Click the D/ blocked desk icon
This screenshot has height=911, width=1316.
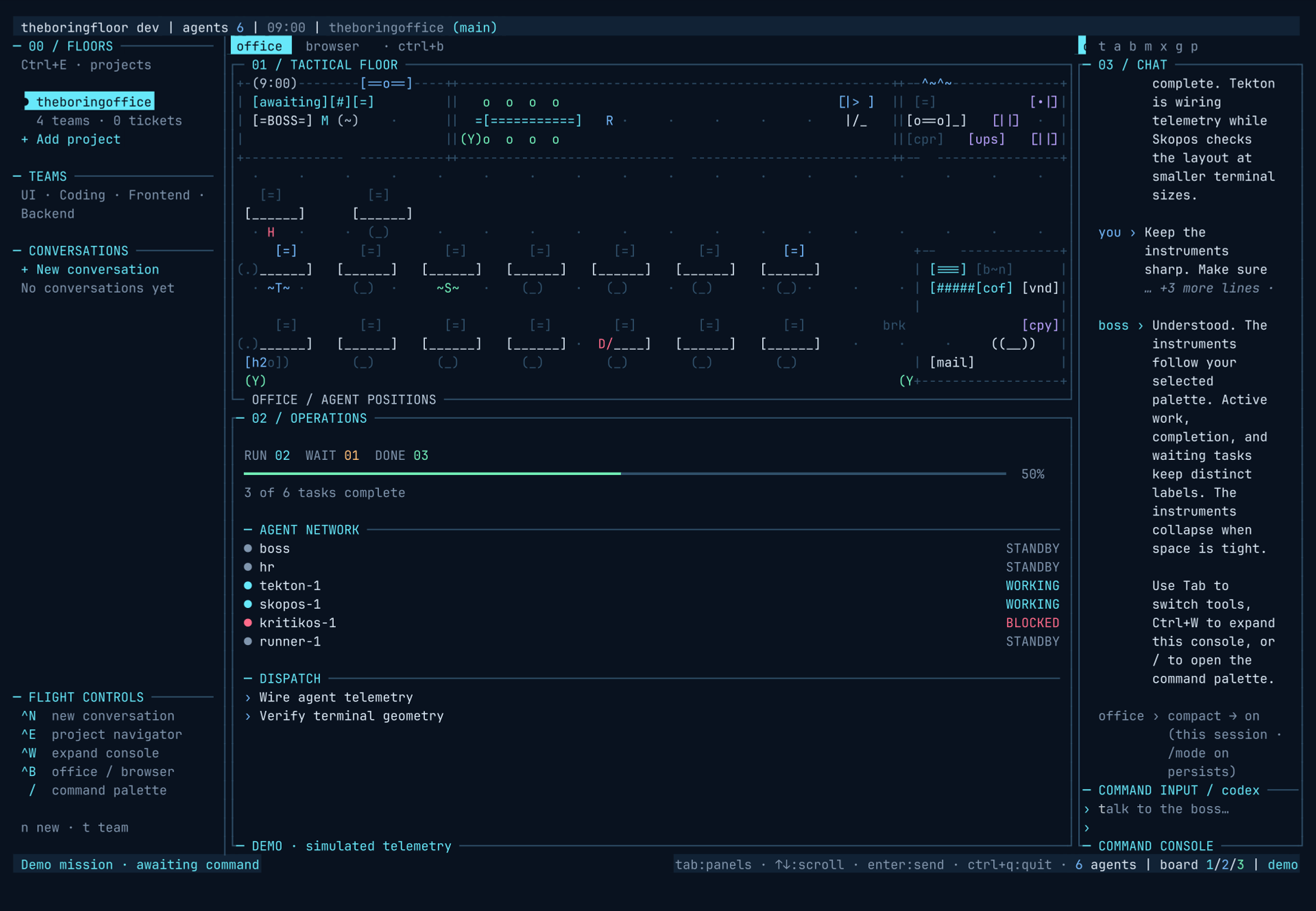(x=624, y=343)
